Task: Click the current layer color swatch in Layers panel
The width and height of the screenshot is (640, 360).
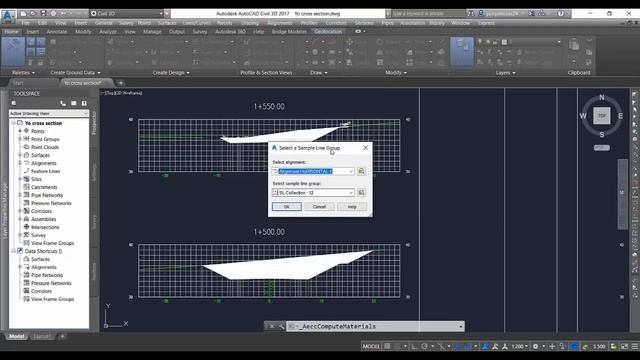Action: [504, 42]
